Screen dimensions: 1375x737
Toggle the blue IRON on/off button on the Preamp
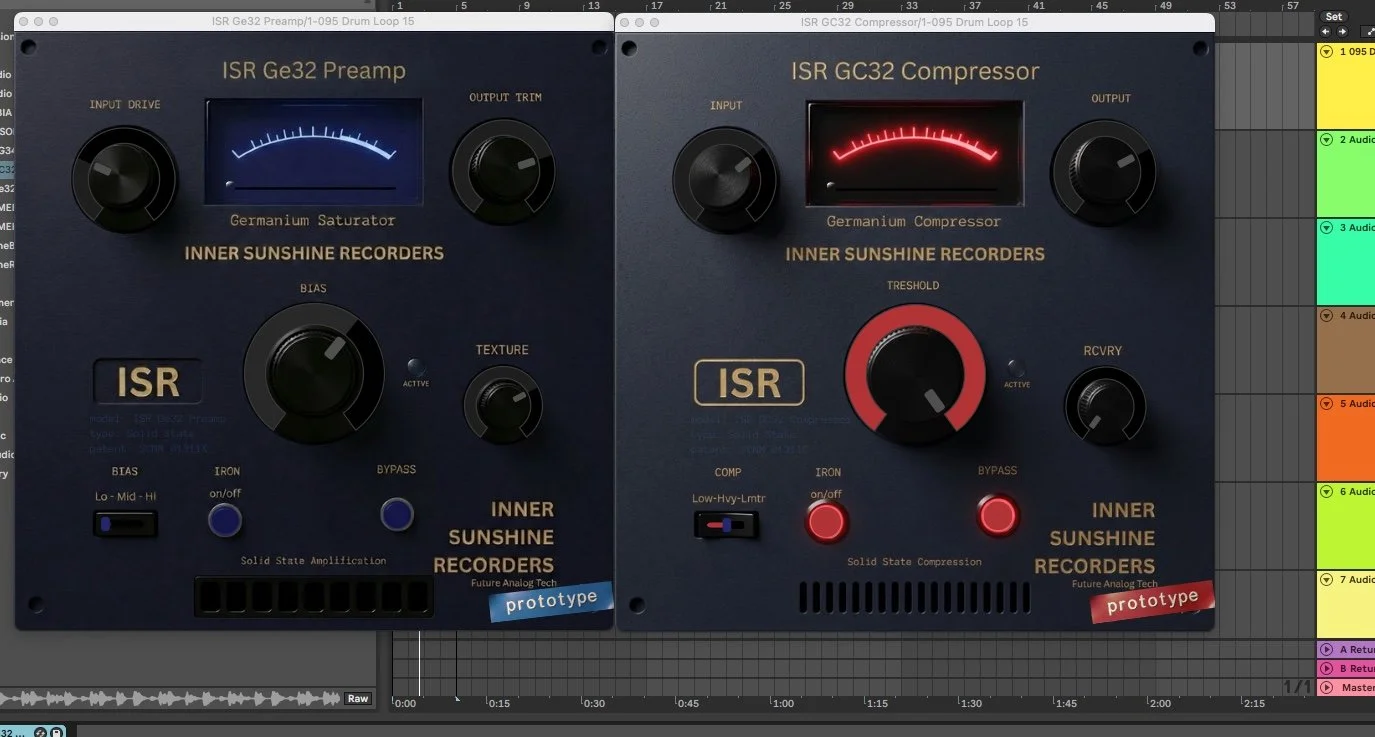(x=225, y=520)
